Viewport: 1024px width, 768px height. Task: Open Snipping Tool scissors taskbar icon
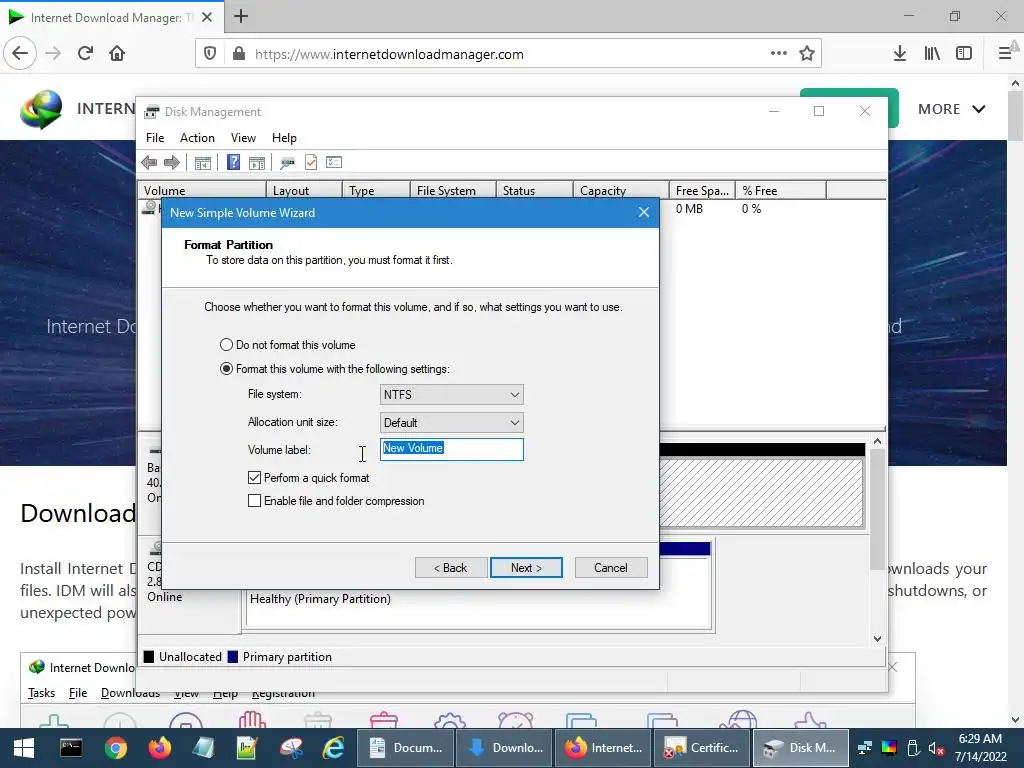pos(291,748)
